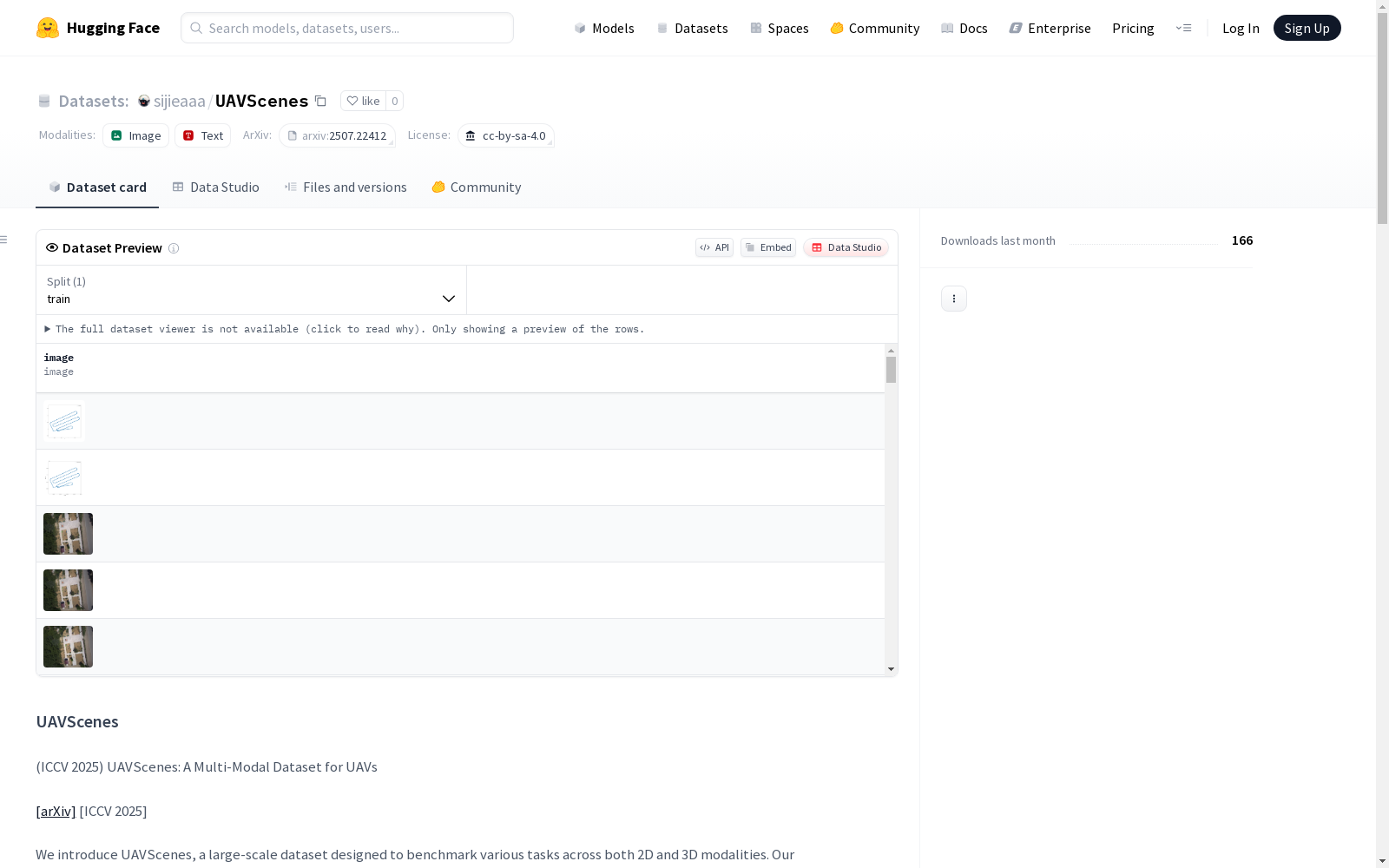Open Docs in the top navigation
This screenshot has height=868, width=1389.
(964, 28)
